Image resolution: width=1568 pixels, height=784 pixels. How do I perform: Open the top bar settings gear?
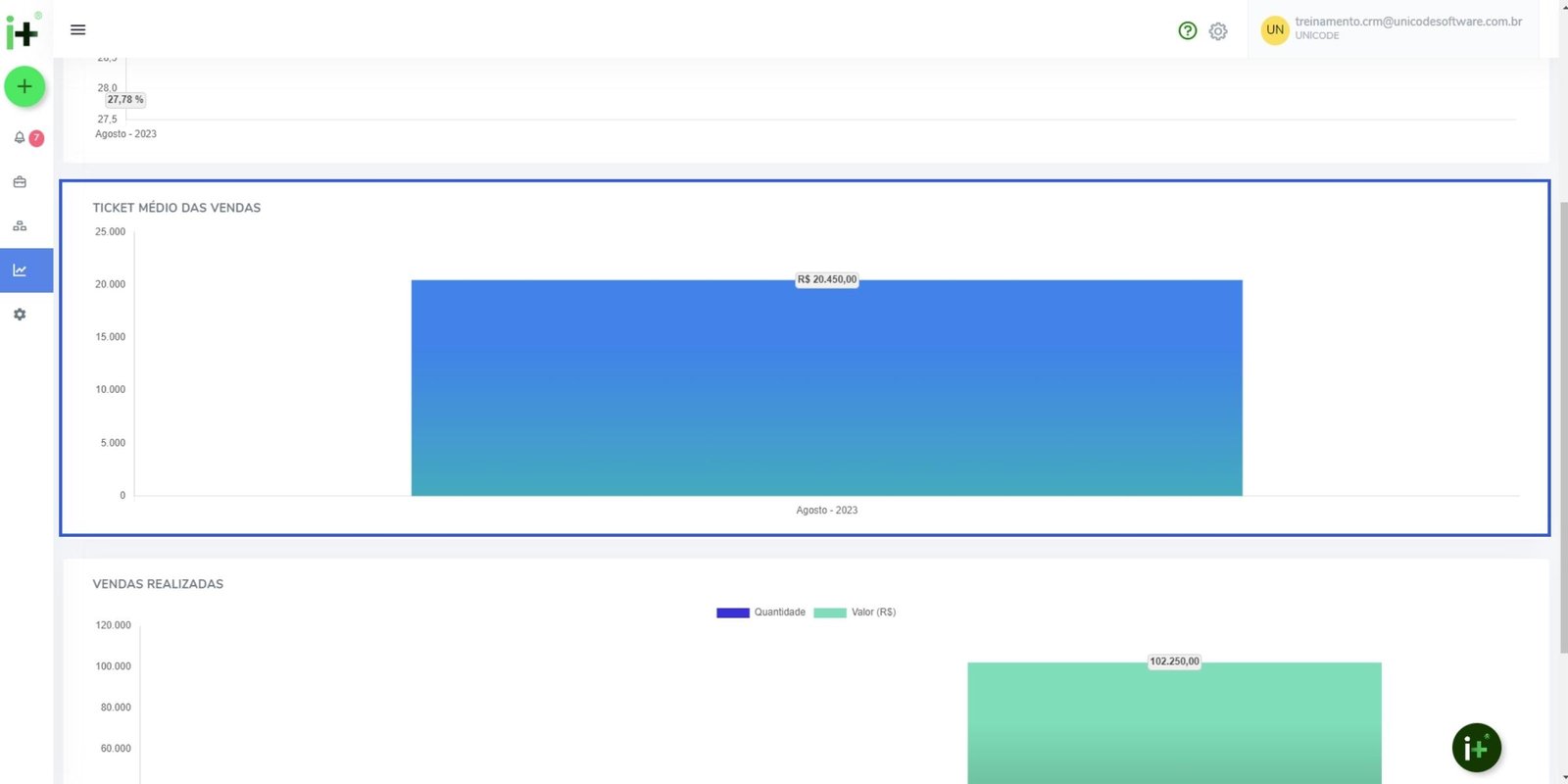pyautogui.click(x=1218, y=31)
